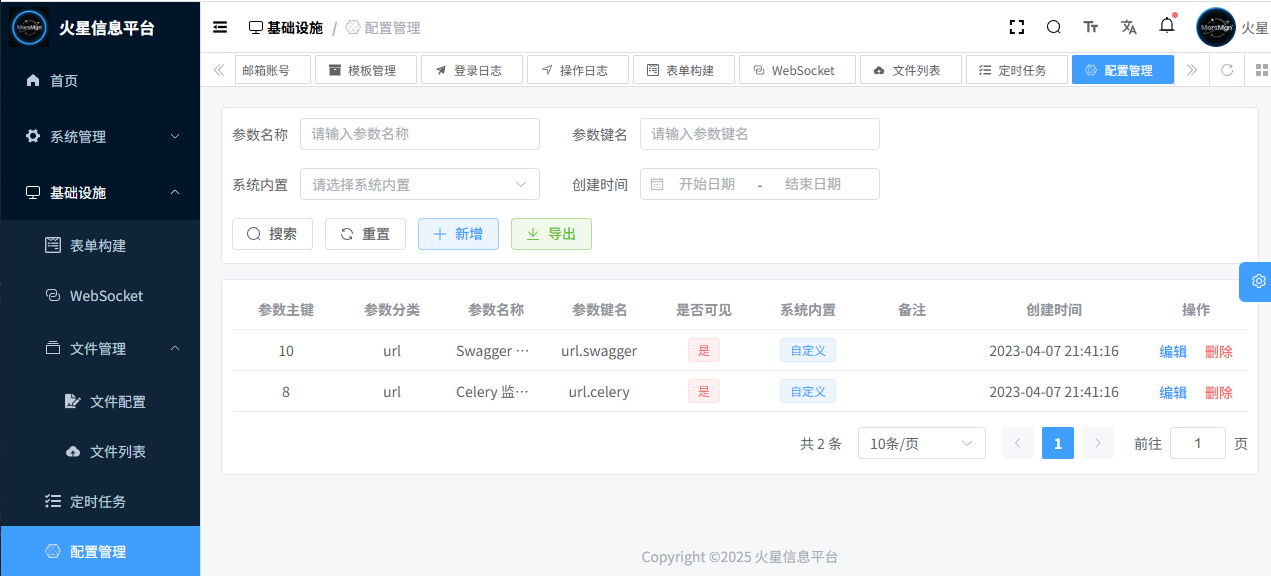Click the 导出 button
This screenshot has height=576, width=1271.
[x=551, y=233]
